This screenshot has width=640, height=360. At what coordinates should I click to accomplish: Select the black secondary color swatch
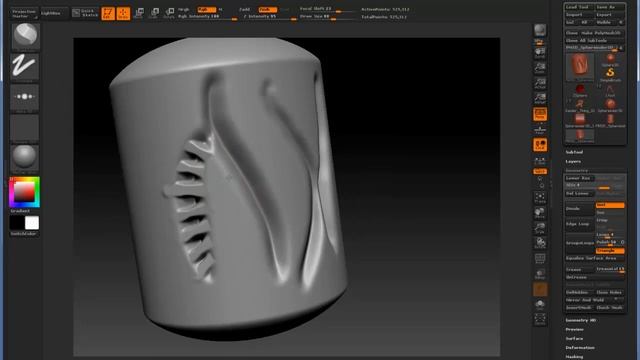point(17,223)
